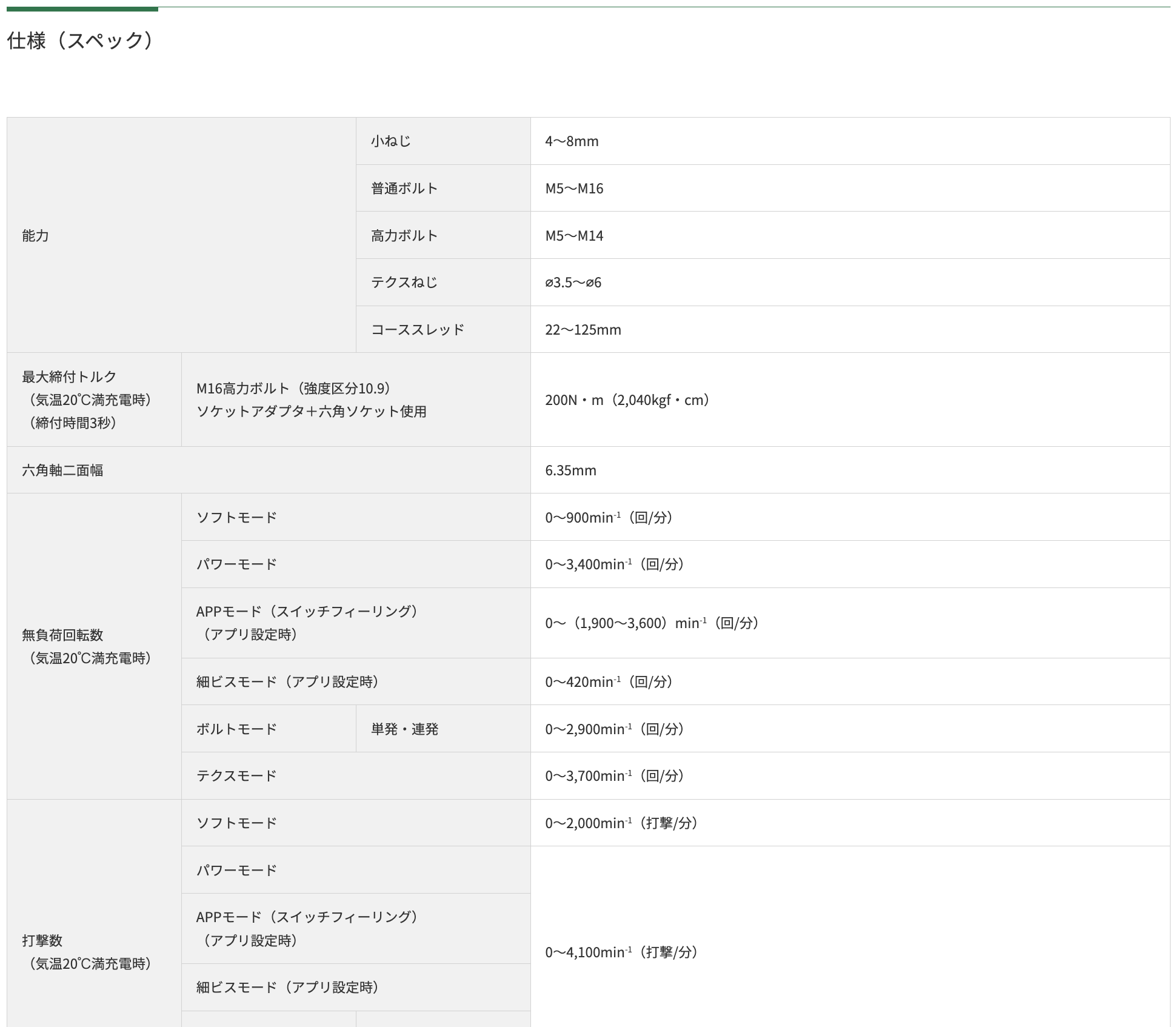Select the 単発・連発 cell
1176x1027 pixels.
(x=404, y=729)
